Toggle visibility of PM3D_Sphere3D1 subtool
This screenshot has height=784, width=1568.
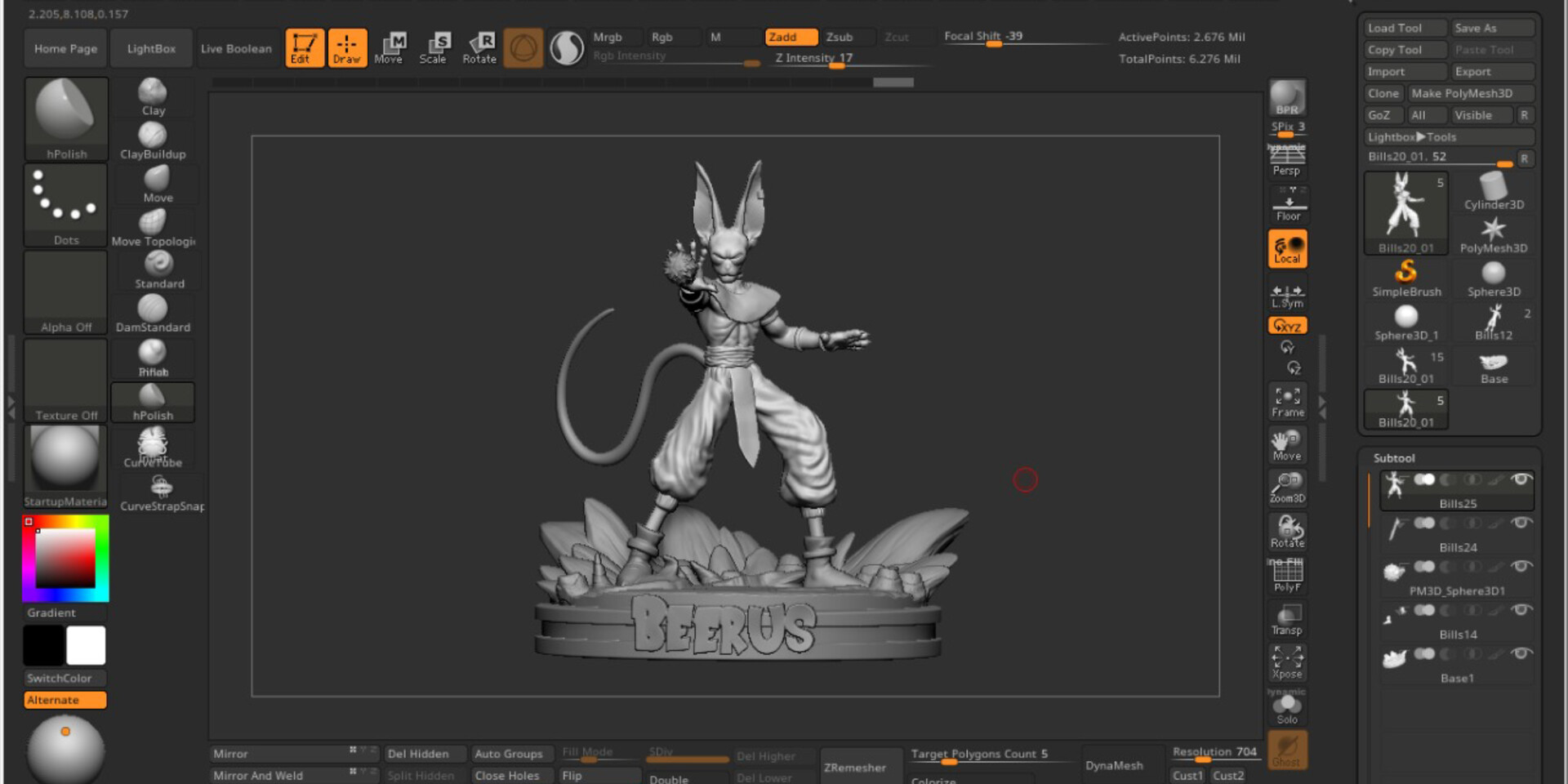click(1521, 567)
